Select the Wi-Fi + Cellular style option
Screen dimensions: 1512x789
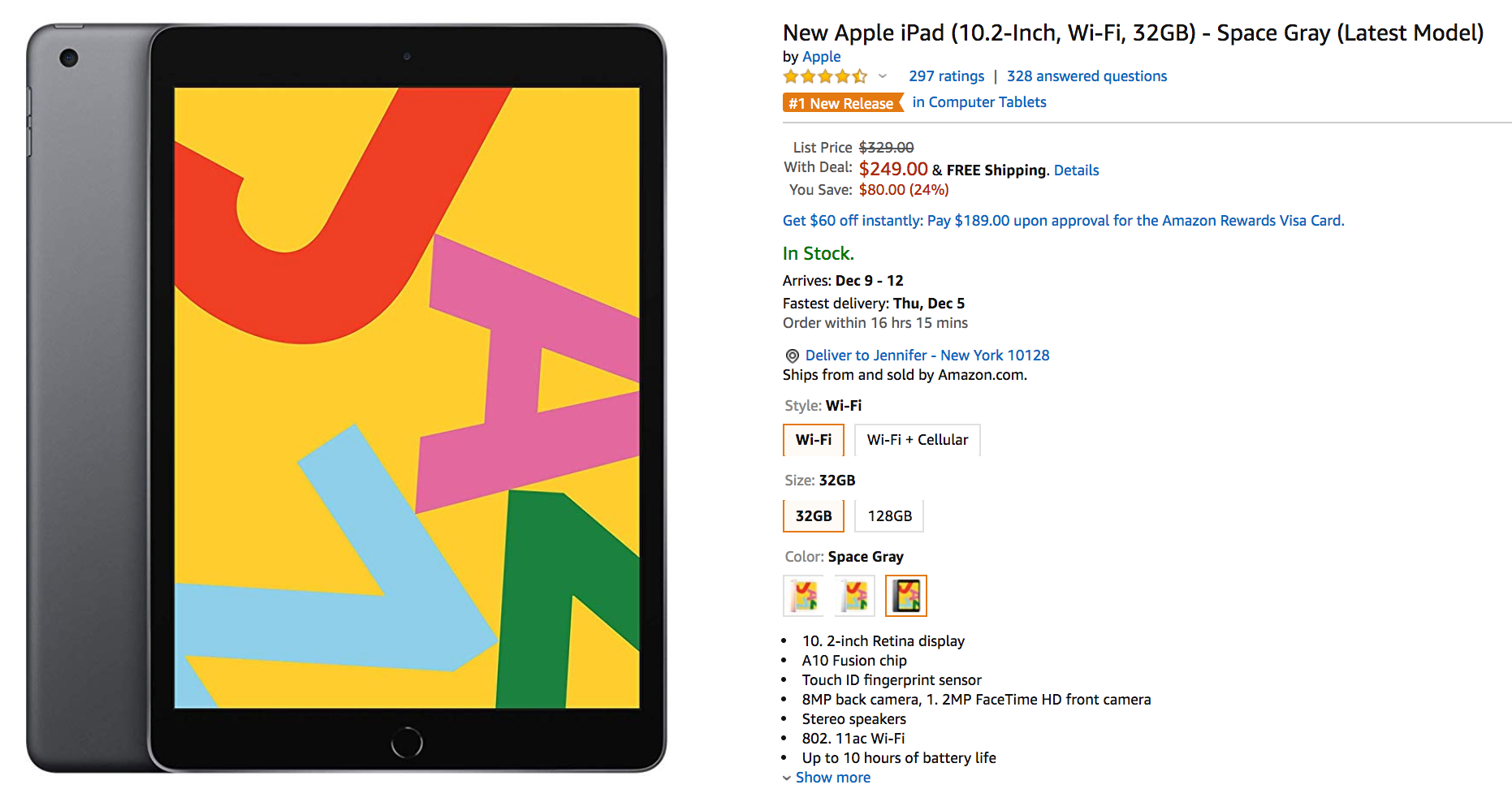[x=917, y=440]
